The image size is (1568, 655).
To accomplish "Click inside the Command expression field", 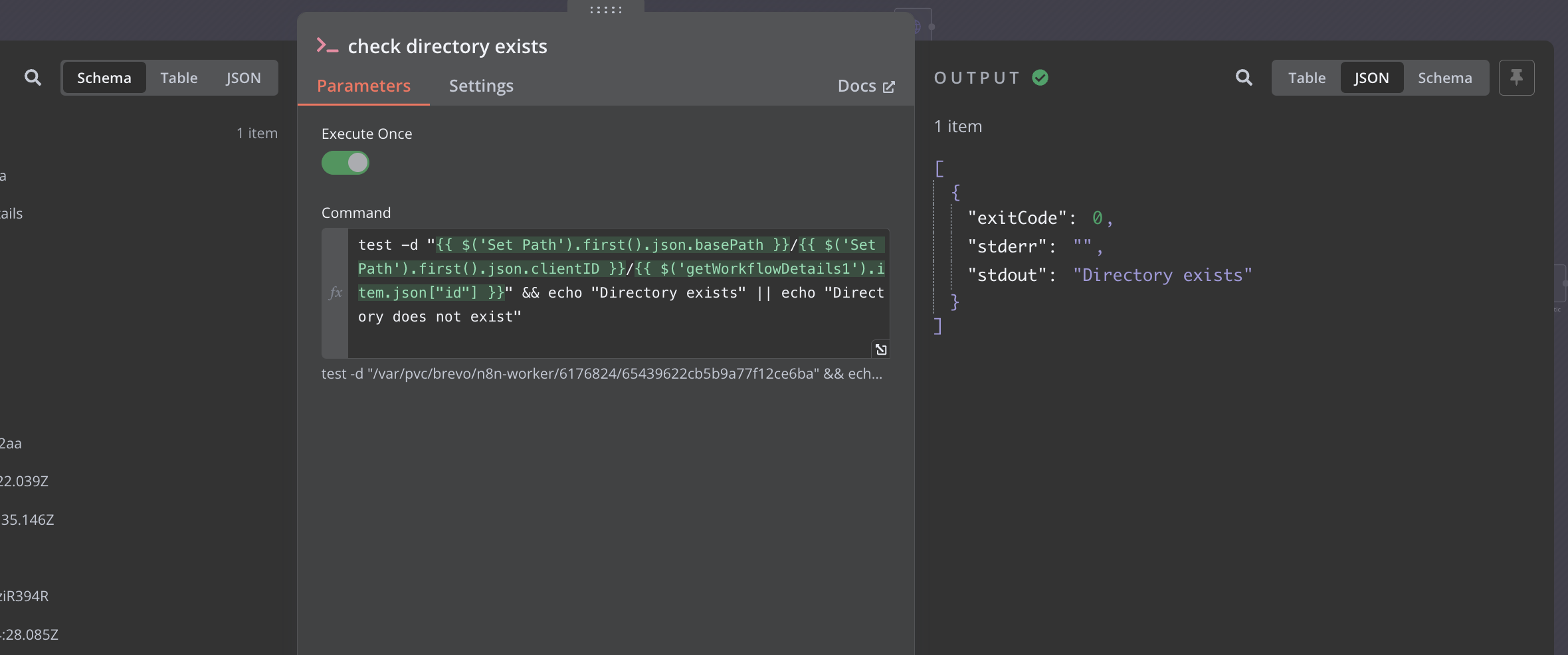I will [x=619, y=293].
